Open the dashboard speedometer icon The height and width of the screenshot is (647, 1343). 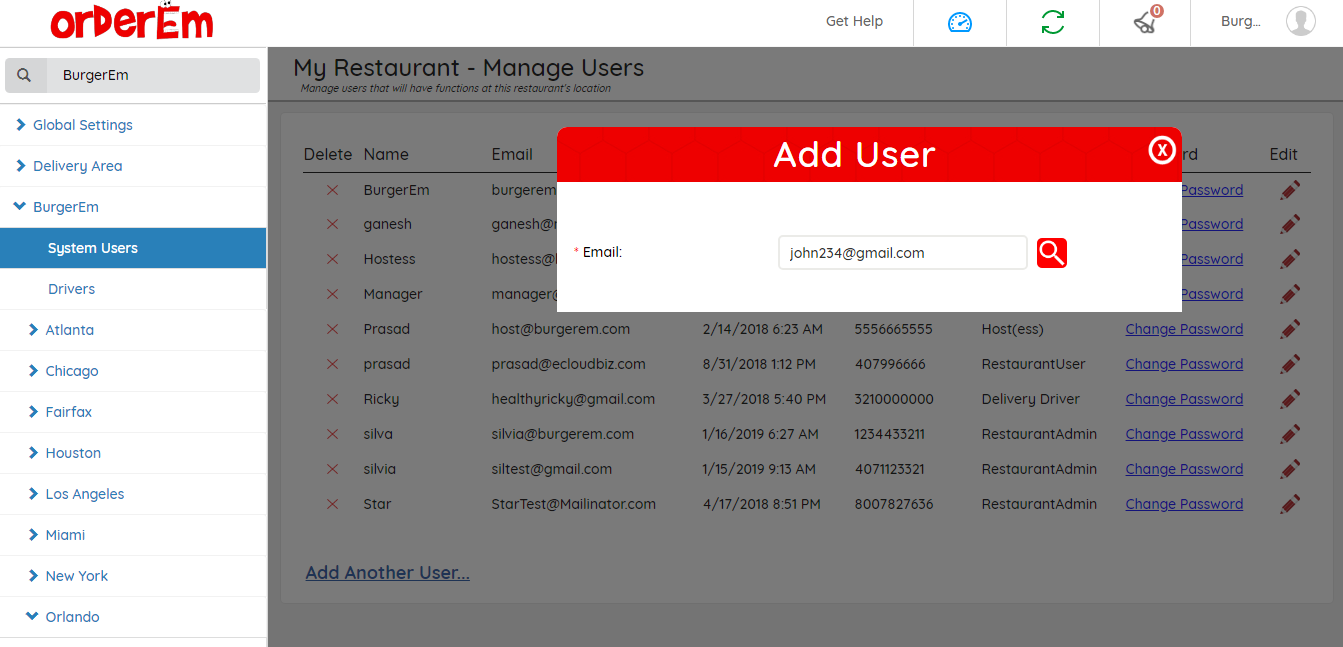959,22
